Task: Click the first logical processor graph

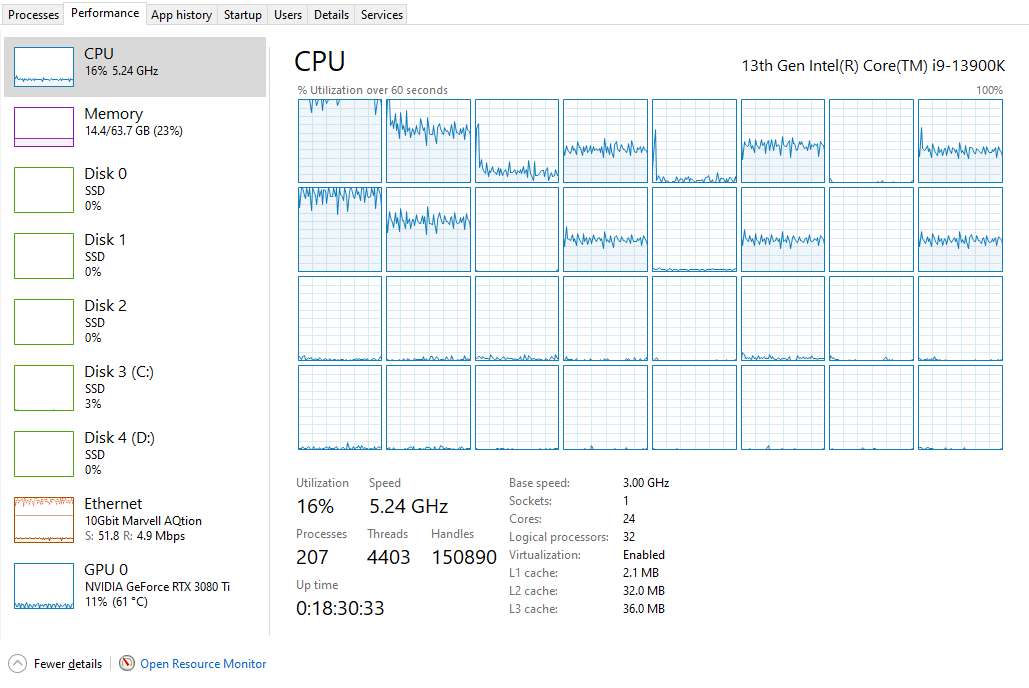Action: 339,140
